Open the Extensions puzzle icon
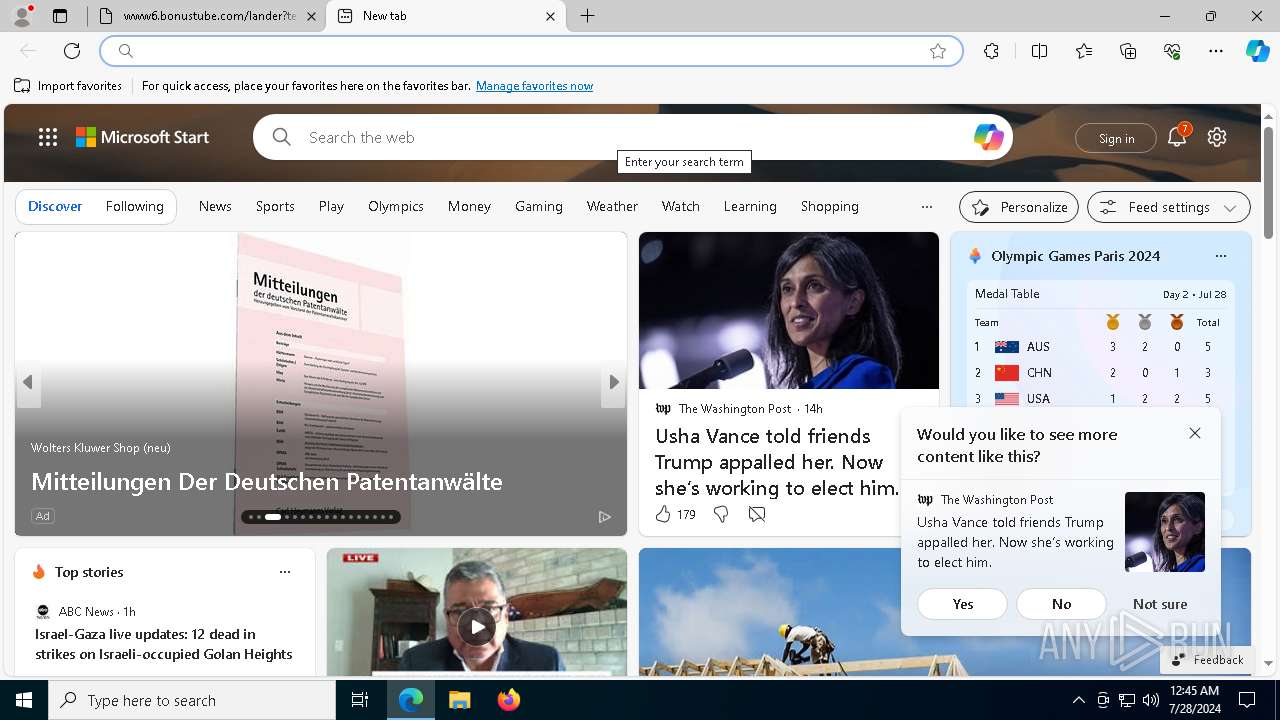This screenshot has height=720, width=1280. (x=991, y=51)
